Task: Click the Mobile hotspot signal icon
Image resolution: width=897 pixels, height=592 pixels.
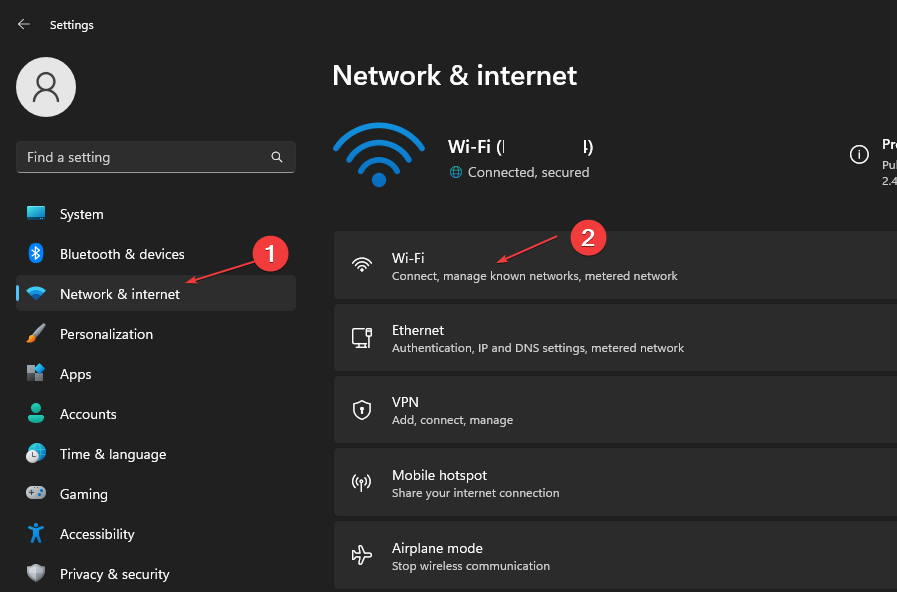Action: [362, 483]
